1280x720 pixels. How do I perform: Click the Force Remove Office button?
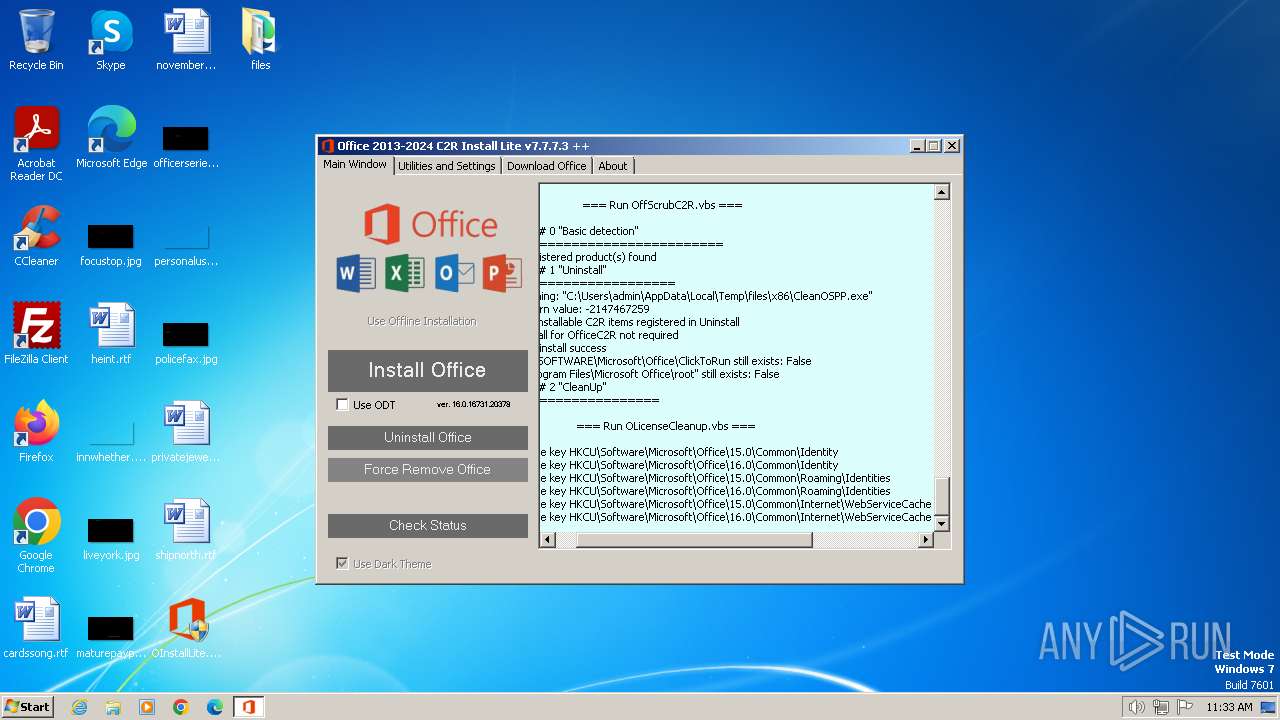tap(428, 469)
